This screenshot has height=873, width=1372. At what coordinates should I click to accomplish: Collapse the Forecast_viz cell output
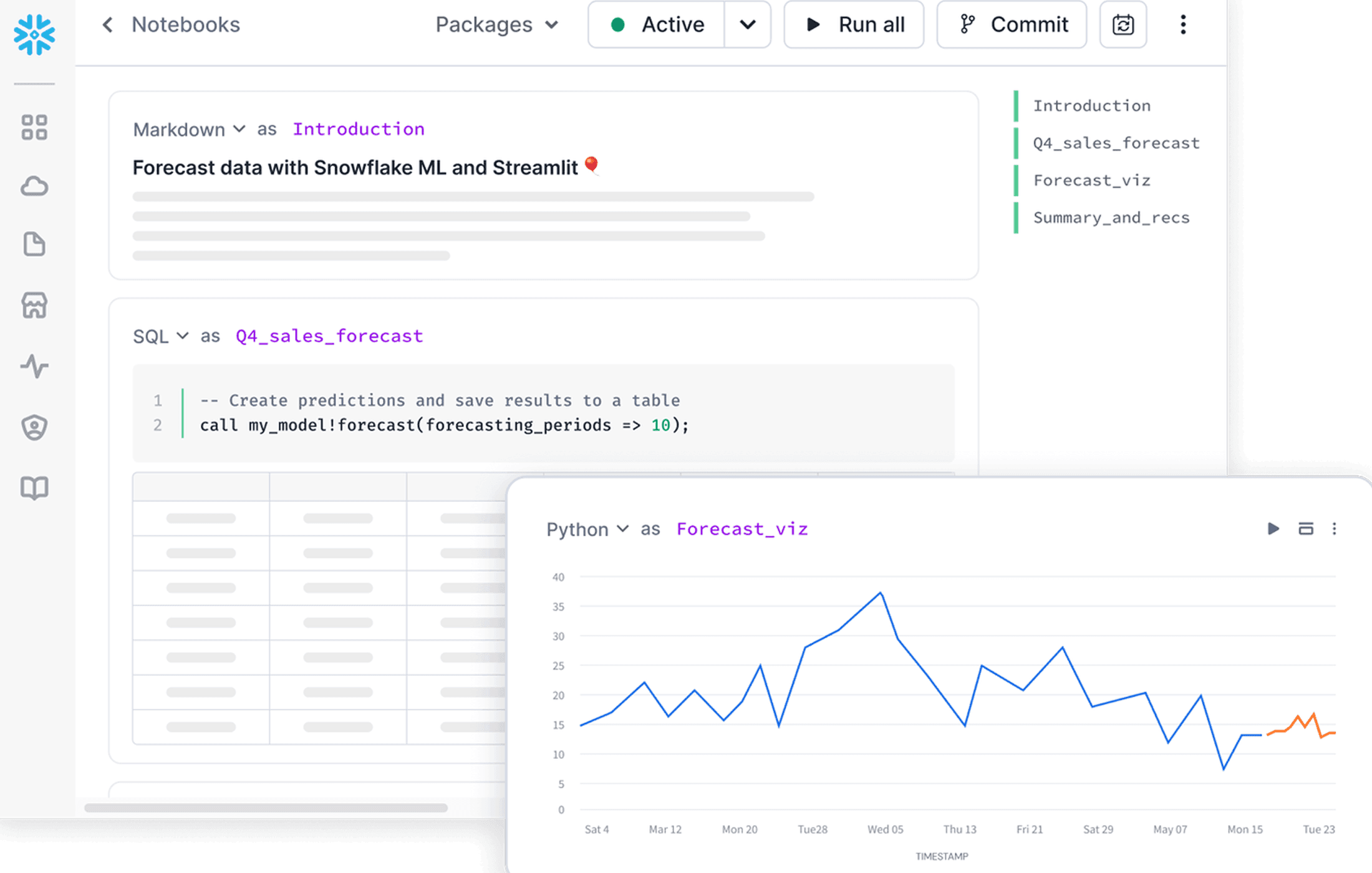click(x=1305, y=529)
